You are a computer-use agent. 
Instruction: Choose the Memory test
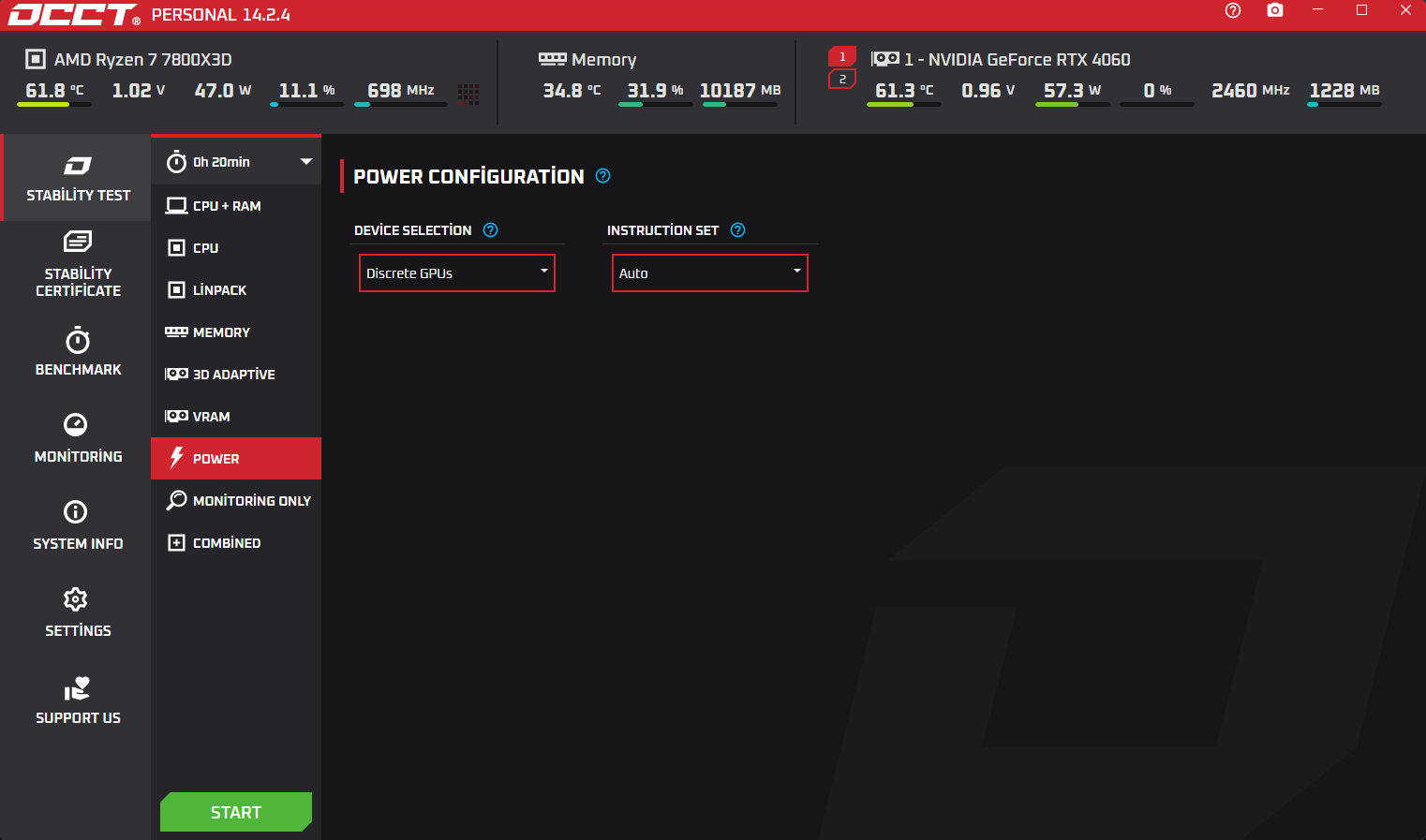[x=236, y=332]
